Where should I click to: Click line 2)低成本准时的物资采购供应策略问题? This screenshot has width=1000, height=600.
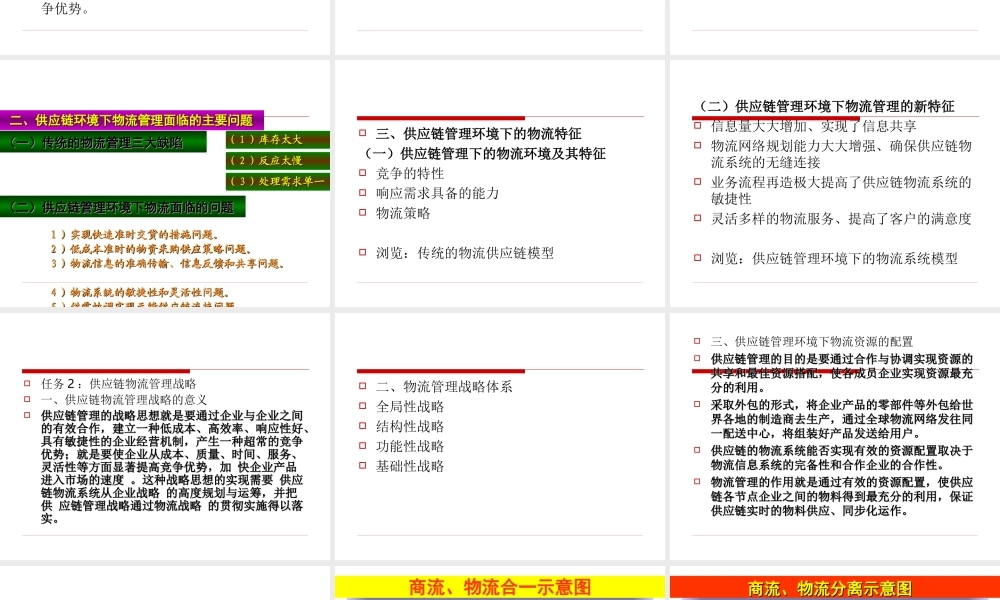coord(152,249)
